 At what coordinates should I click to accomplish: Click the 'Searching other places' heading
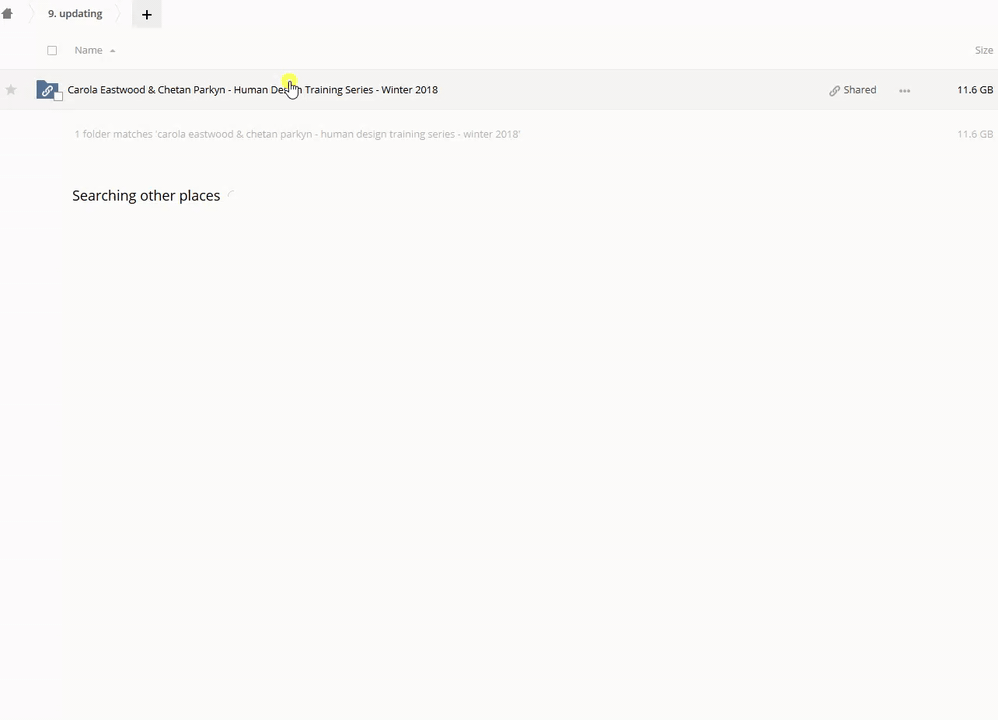point(146,196)
